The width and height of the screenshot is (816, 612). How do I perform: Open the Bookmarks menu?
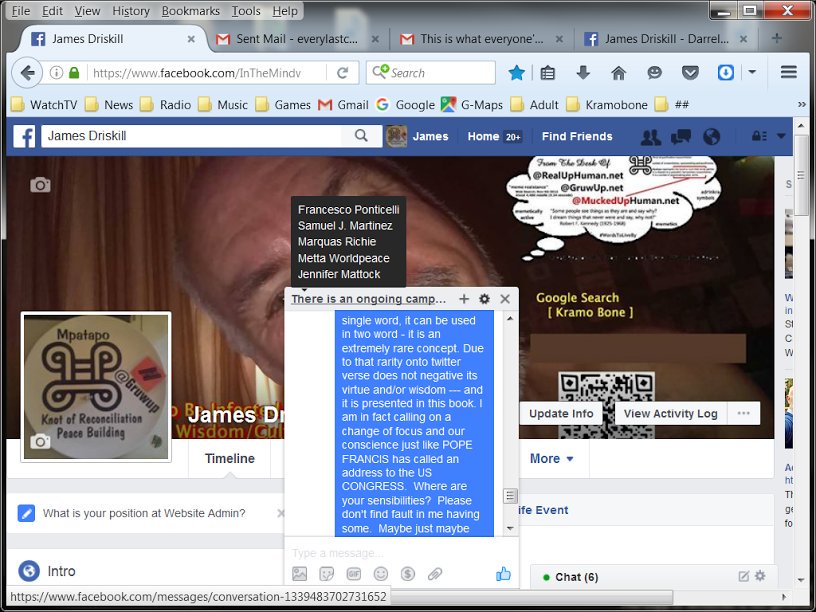[x=190, y=11]
